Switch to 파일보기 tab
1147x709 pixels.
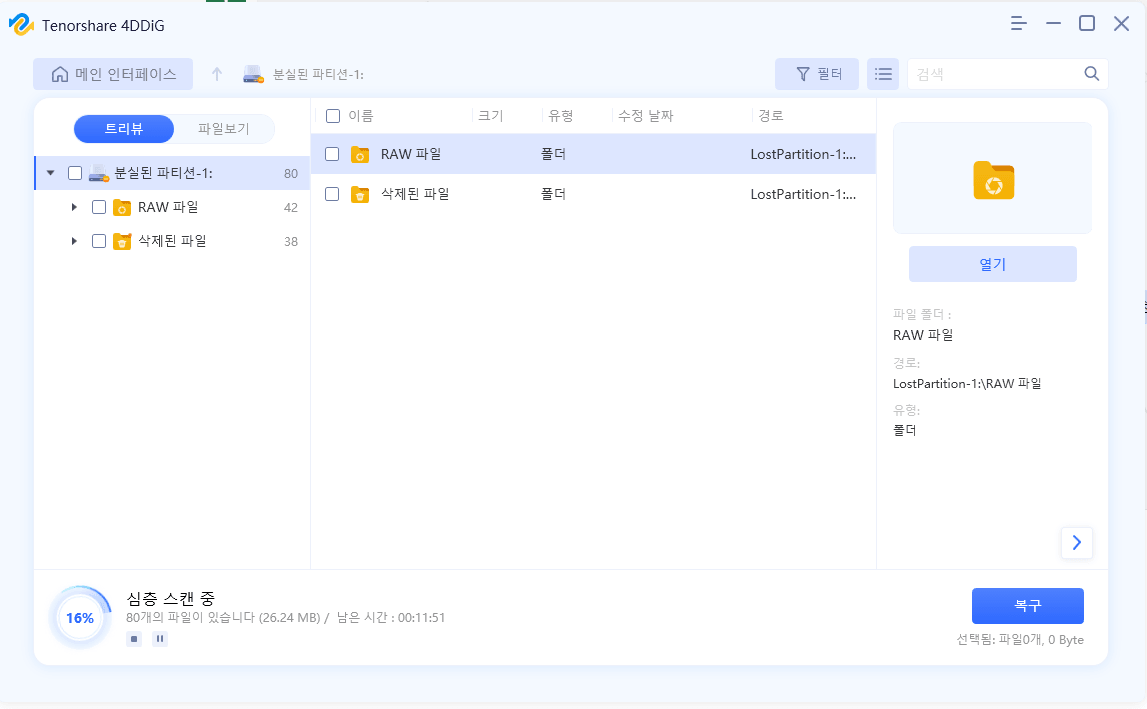coord(224,129)
